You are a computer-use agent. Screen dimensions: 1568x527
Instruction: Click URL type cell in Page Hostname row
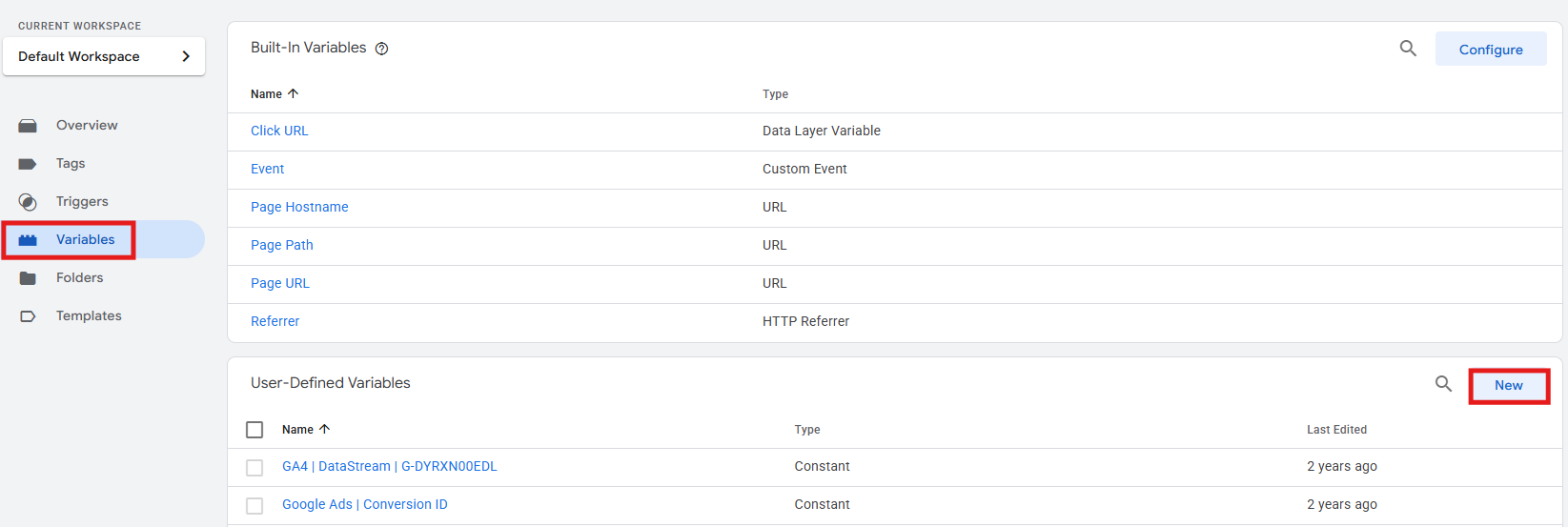point(774,207)
